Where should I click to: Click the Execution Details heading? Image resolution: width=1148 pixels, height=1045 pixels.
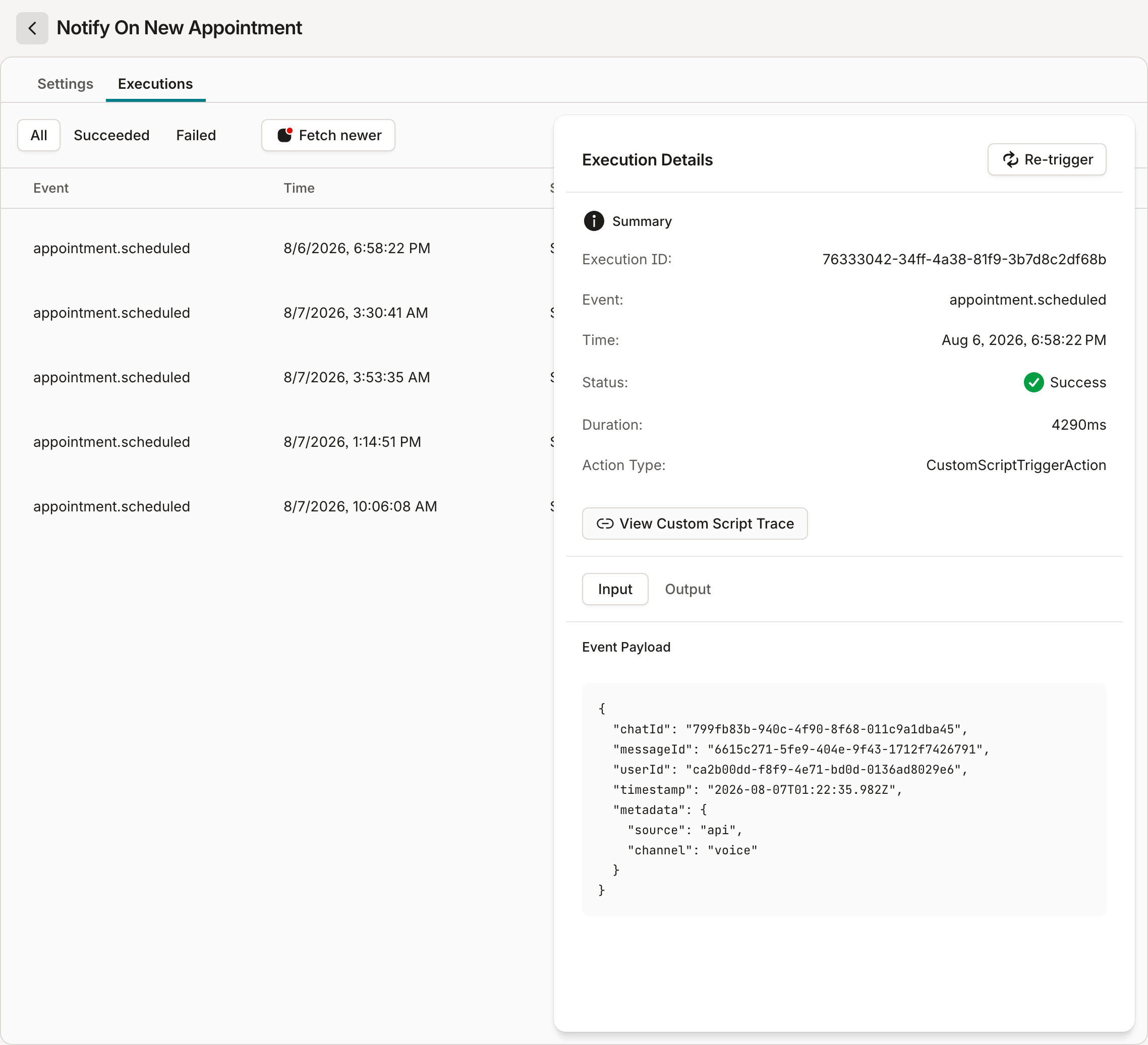(x=647, y=160)
